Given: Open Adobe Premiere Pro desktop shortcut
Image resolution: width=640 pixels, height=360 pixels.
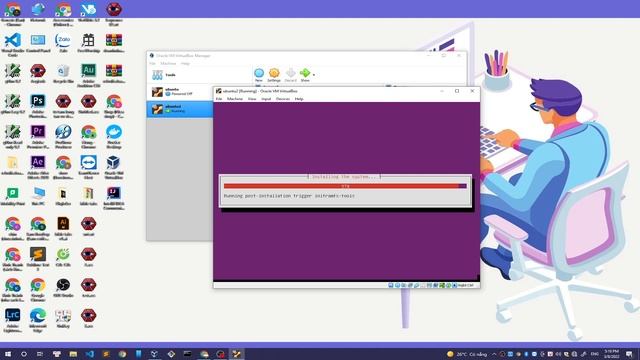Looking at the screenshot, I should (x=38, y=136).
